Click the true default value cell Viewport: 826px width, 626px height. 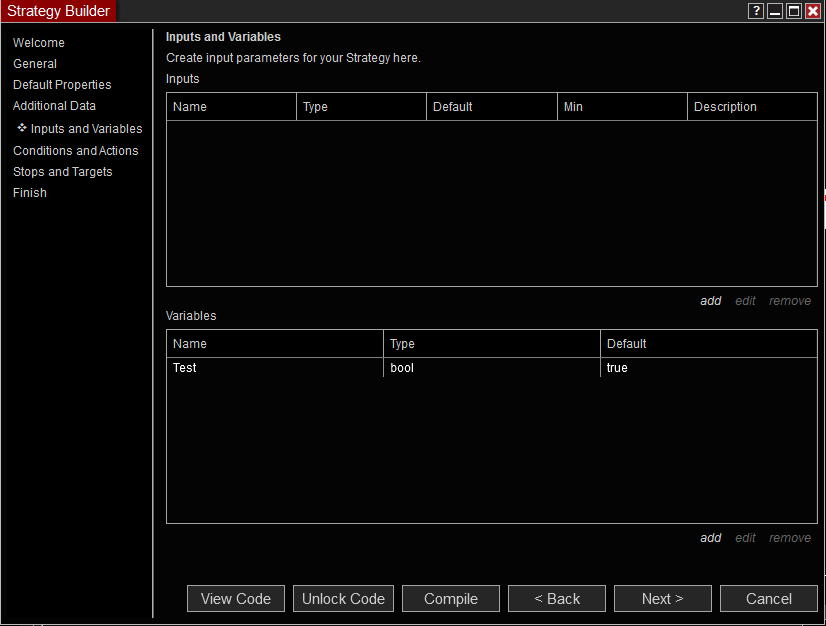(x=709, y=368)
